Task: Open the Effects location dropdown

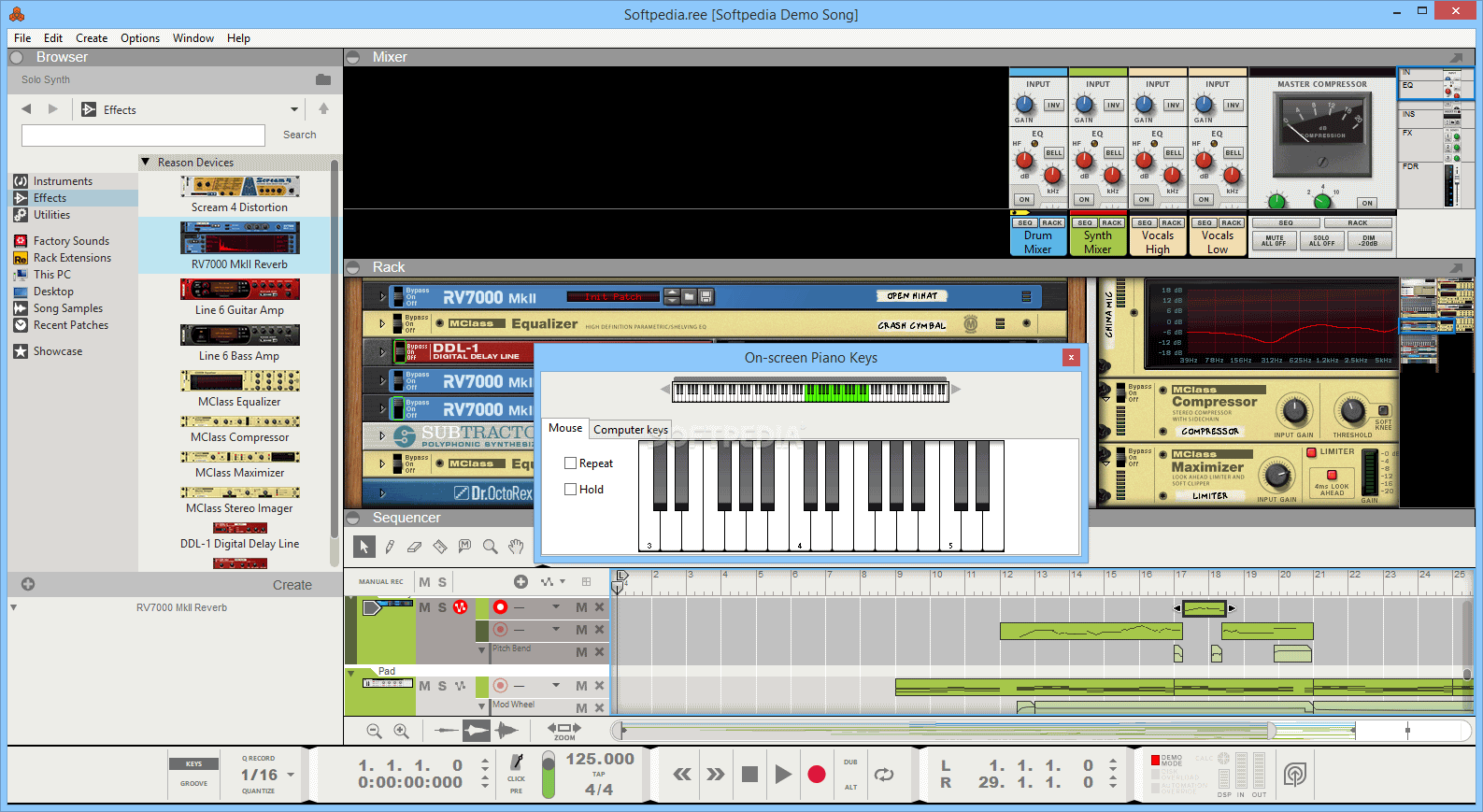Action: [294, 109]
